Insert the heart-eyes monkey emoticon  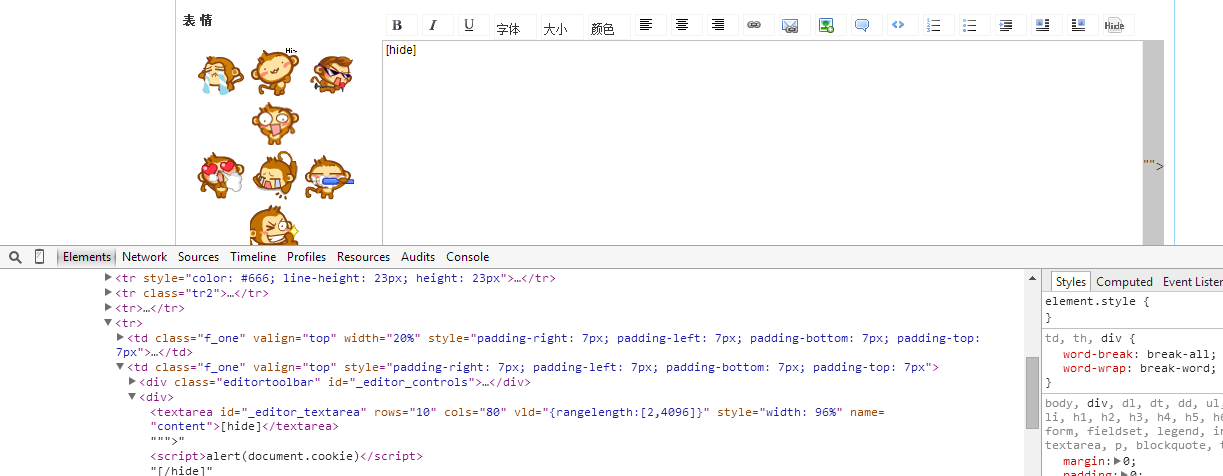tap(220, 175)
